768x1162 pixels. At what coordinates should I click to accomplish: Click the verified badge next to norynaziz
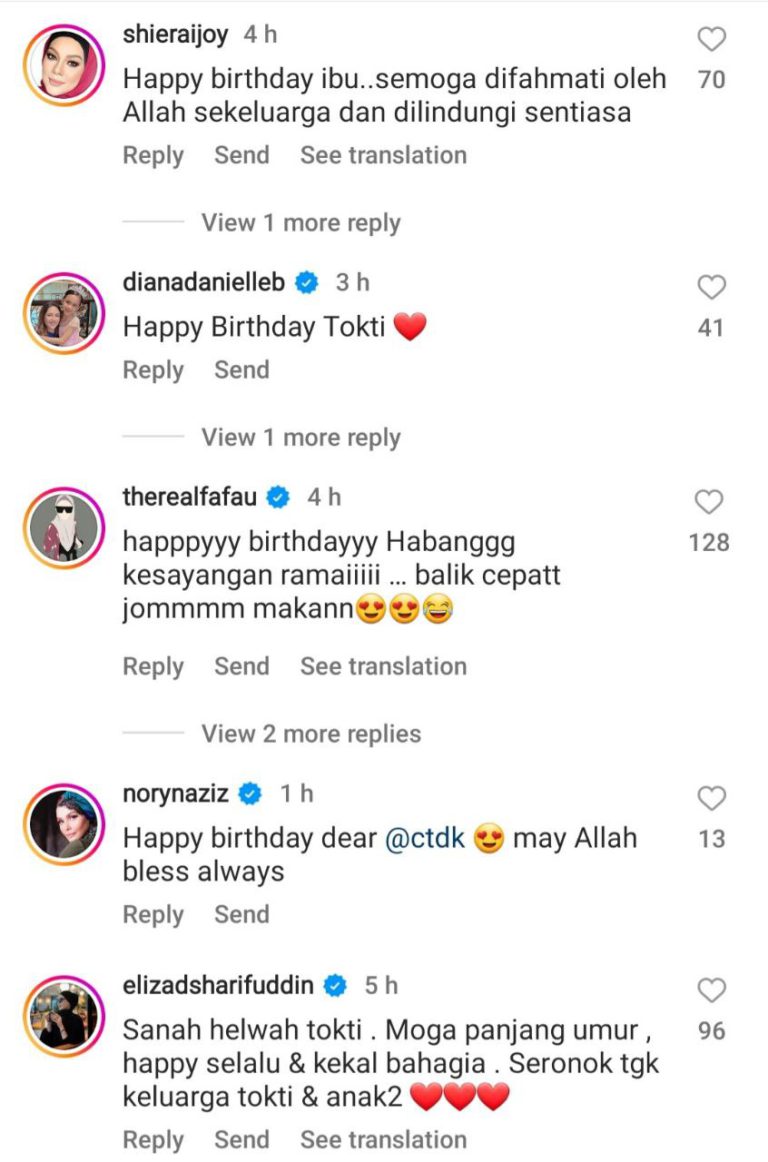pos(250,793)
